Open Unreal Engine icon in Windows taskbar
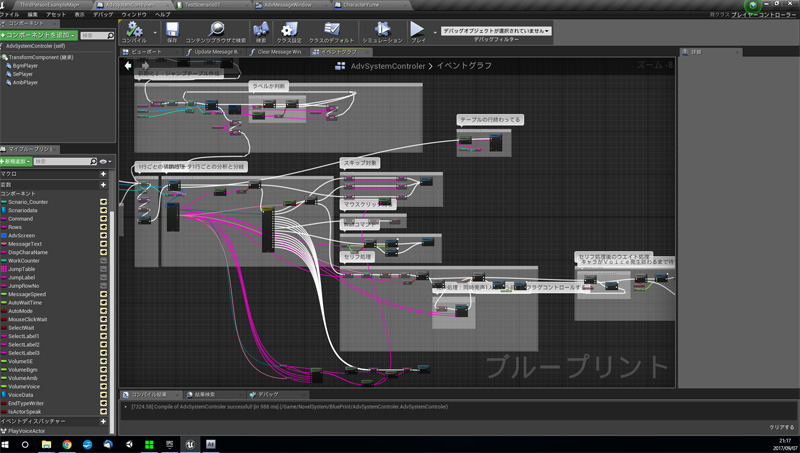Viewport: 800px width, 453px height. [x=190, y=444]
